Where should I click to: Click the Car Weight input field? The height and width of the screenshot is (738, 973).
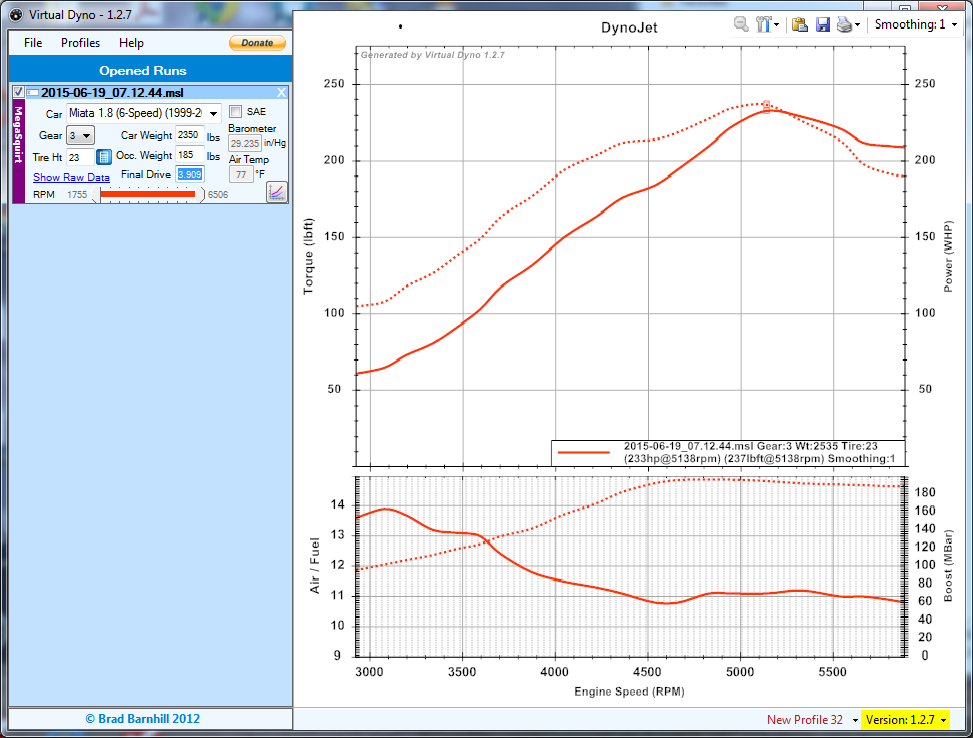pyautogui.click(x=188, y=135)
